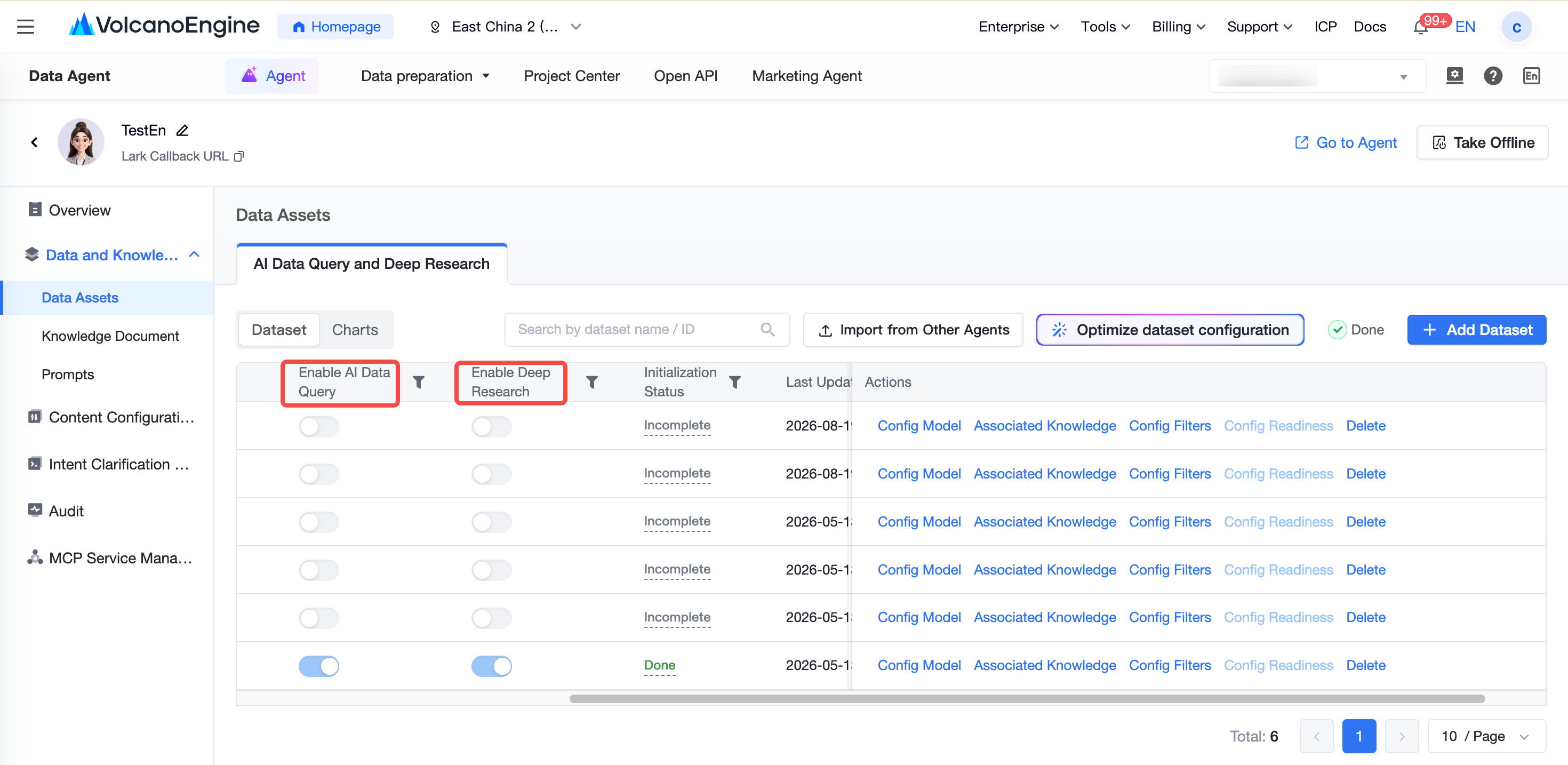Enable AI Data Query for the first row
Image resolution: width=1568 pixels, height=765 pixels.
tap(318, 426)
